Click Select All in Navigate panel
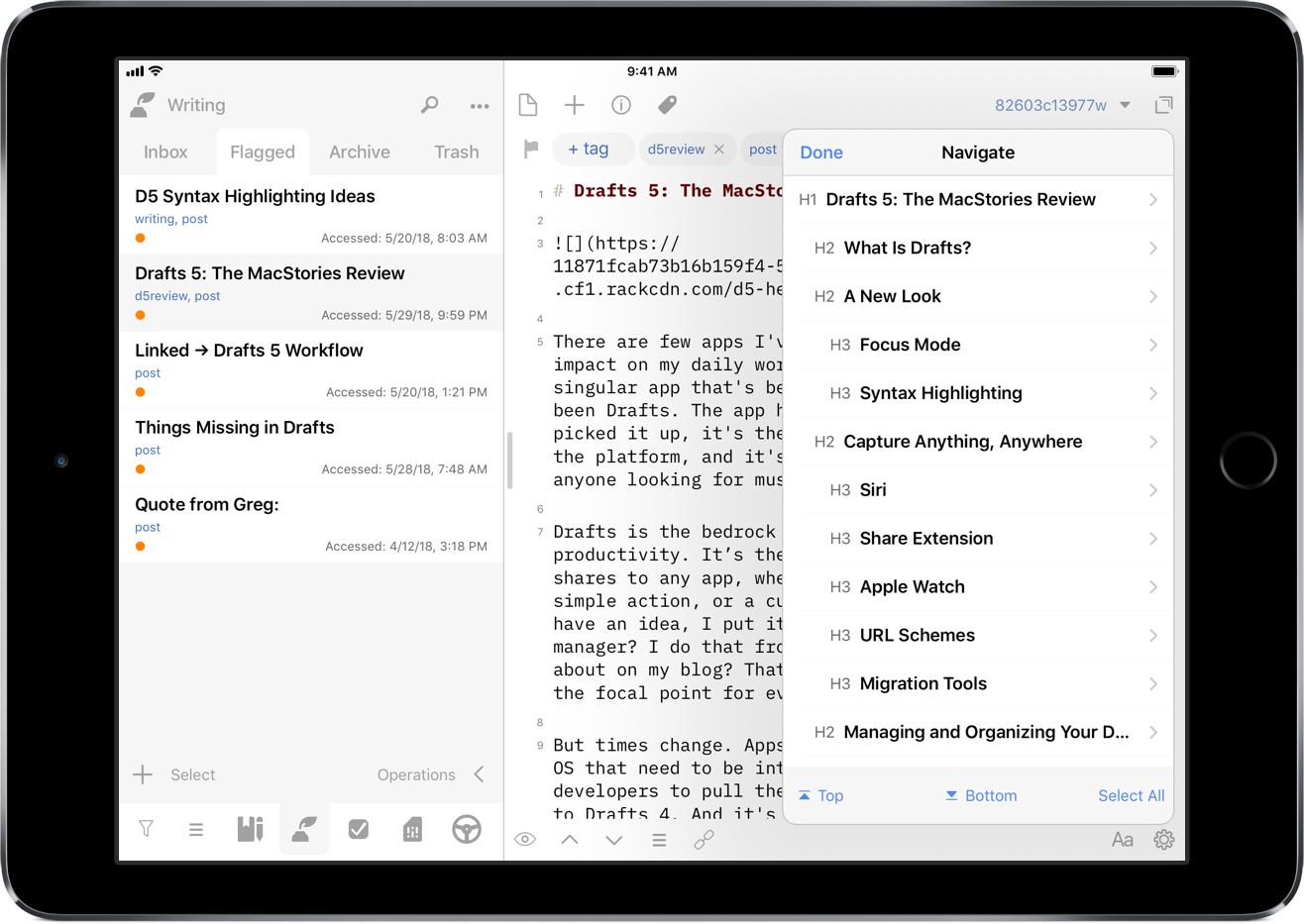Viewport: 1304px width, 924px height. tap(1131, 795)
